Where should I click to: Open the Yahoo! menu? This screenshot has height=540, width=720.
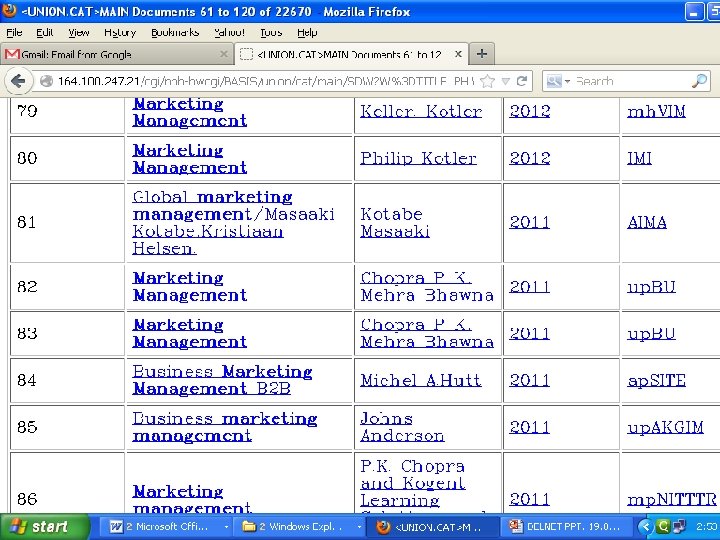pyautogui.click(x=230, y=33)
